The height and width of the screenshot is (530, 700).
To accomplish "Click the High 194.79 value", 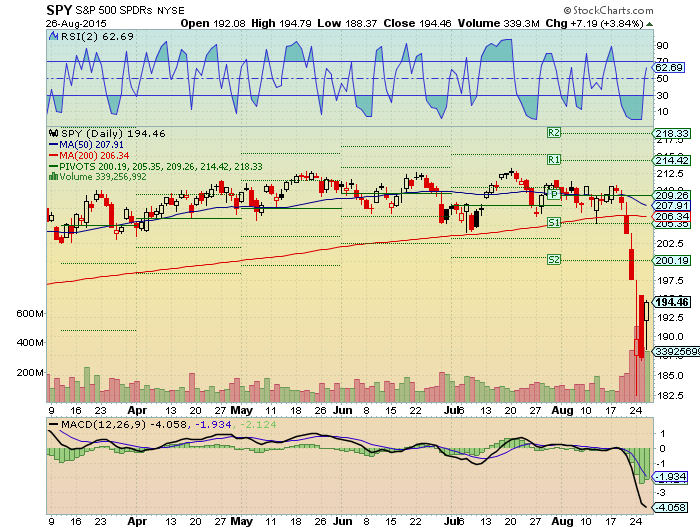I will click(281, 23).
